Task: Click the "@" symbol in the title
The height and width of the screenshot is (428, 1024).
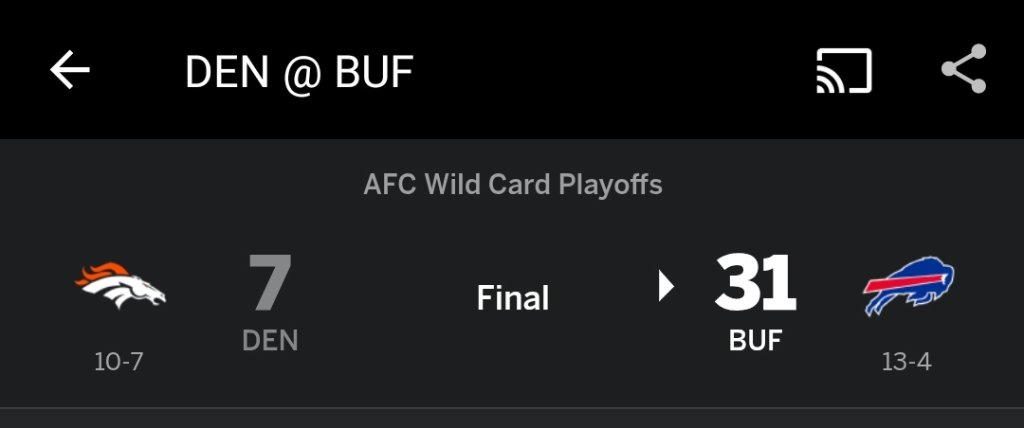Action: (298, 72)
